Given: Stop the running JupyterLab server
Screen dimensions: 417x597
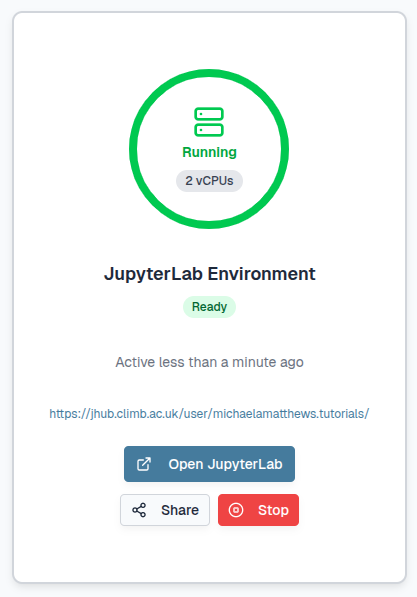Looking at the screenshot, I should tap(258, 510).
